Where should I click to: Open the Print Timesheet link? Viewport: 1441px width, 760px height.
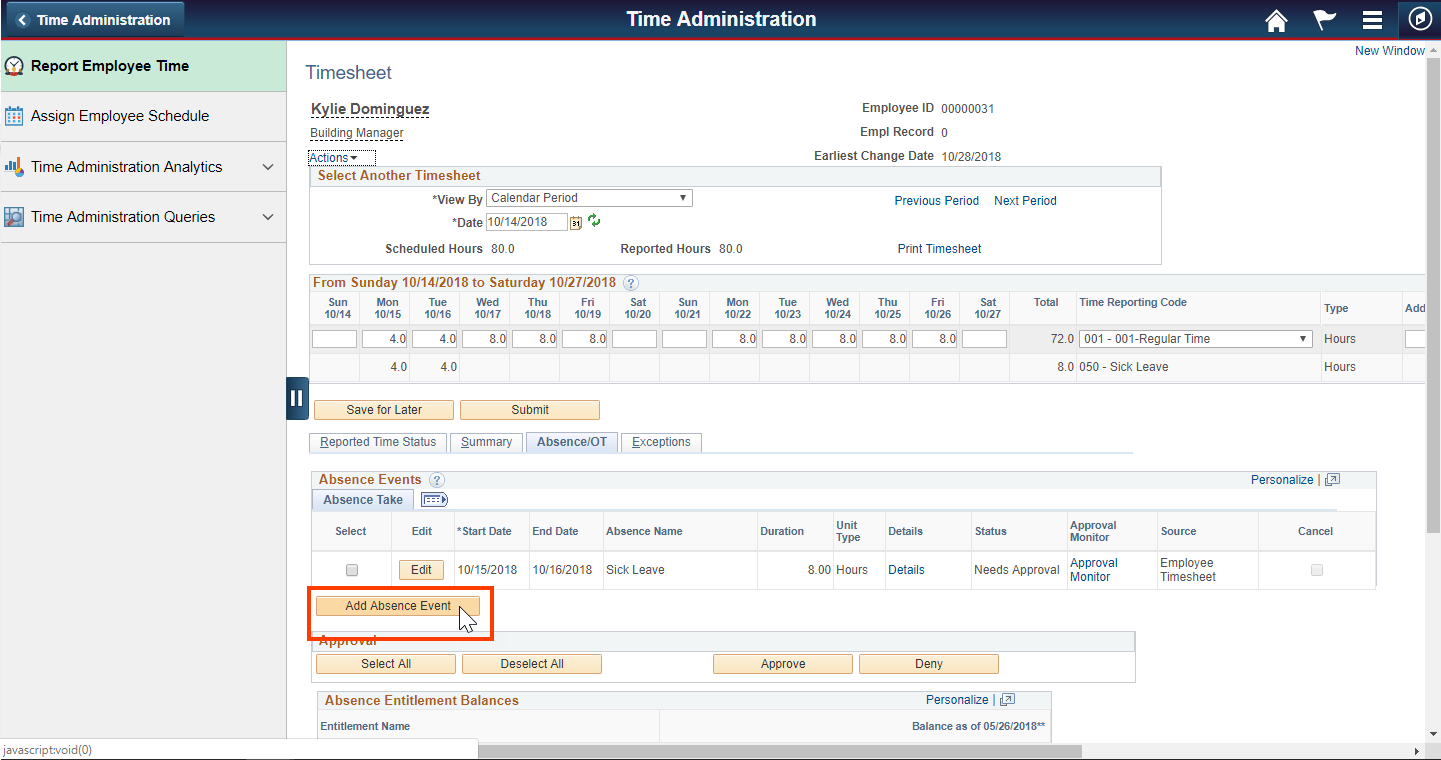pos(938,248)
